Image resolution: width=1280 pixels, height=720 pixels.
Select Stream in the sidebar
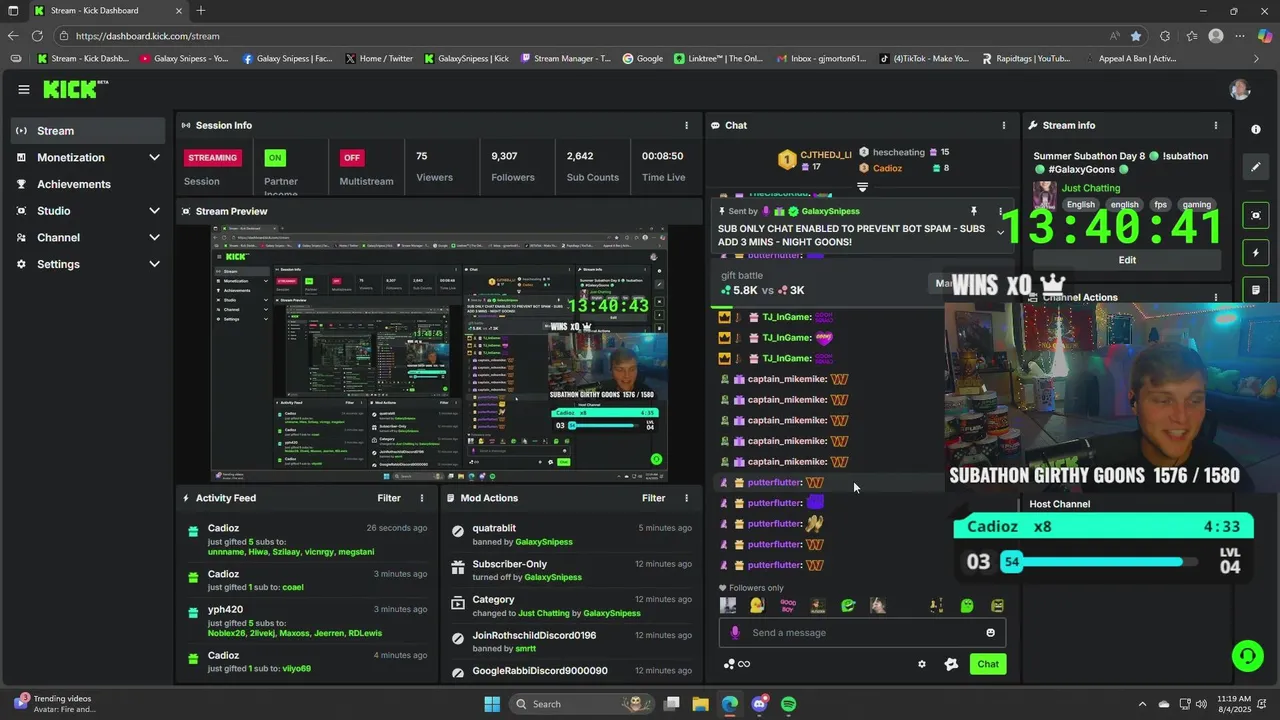pos(88,131)
